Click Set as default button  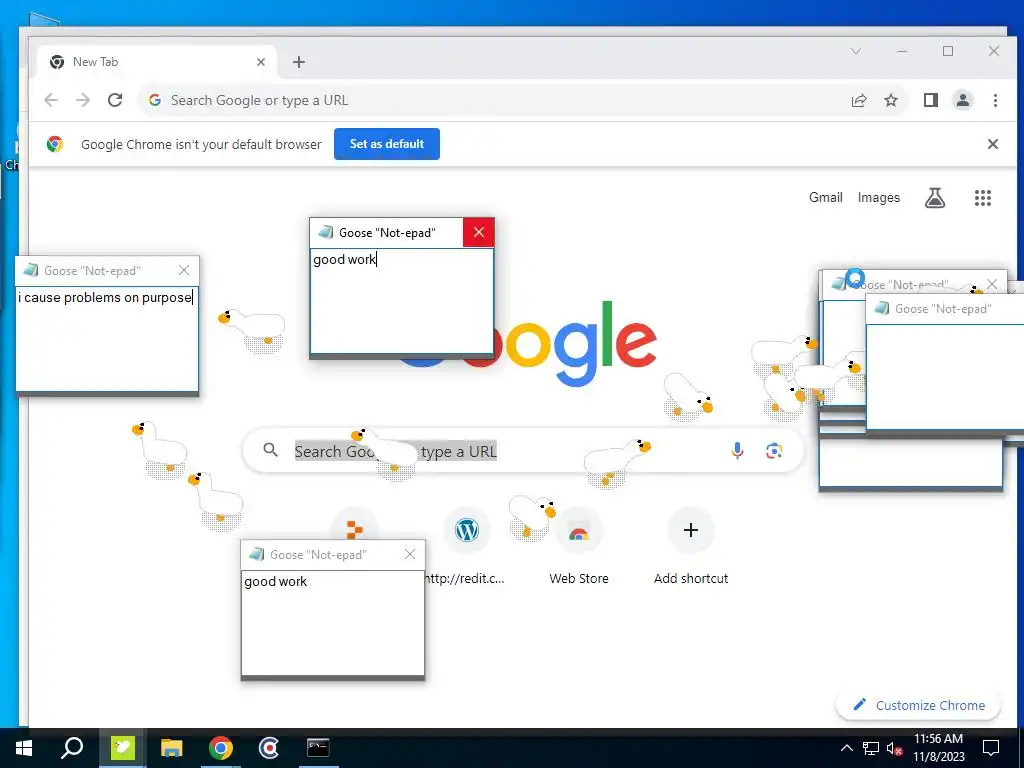(x=387, y=144)
